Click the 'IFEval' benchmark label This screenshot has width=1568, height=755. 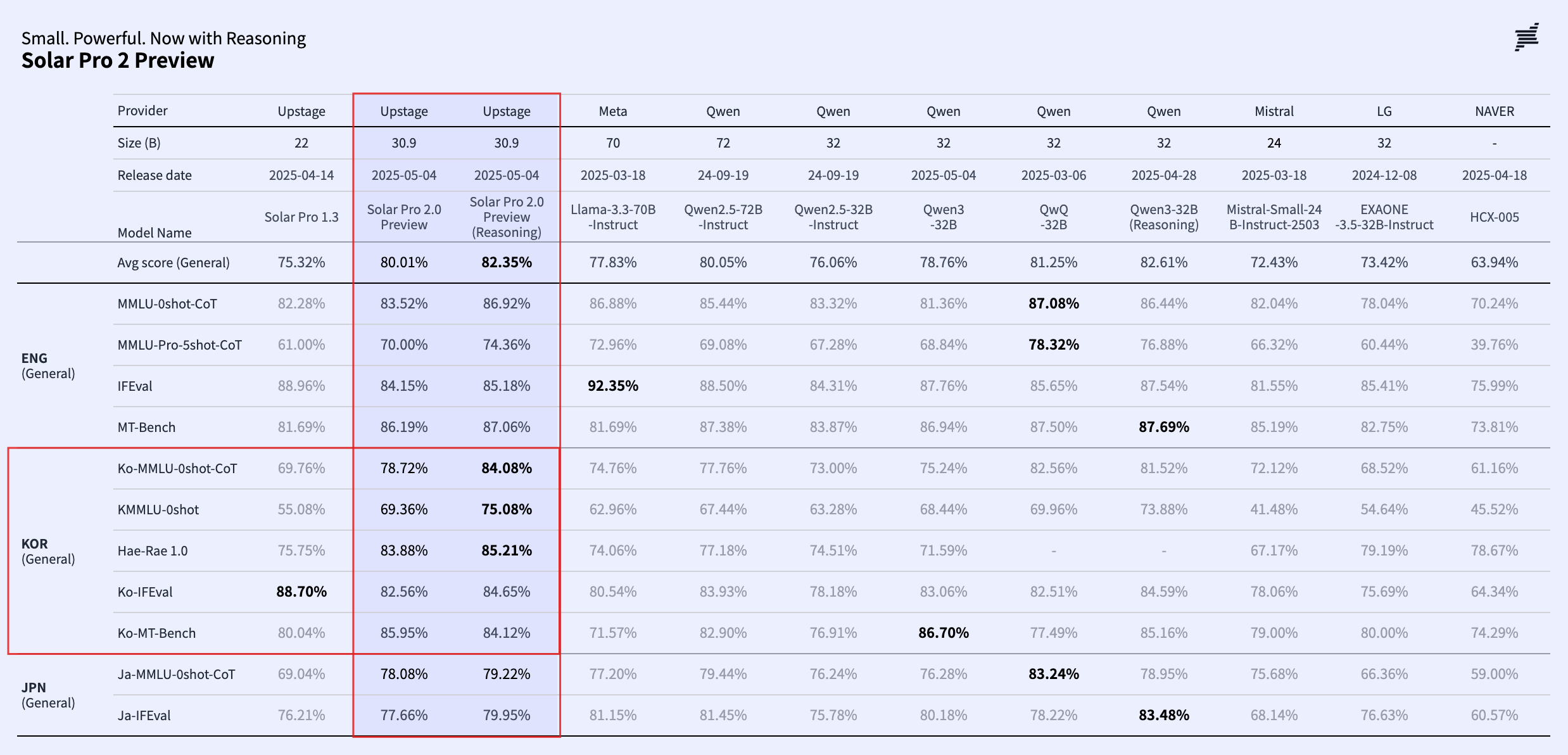click(135, 386)
